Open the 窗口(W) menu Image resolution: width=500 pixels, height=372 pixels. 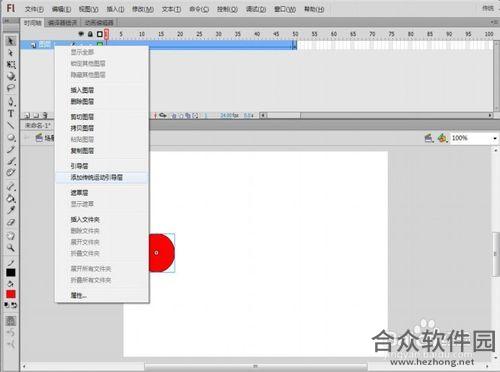285,9
